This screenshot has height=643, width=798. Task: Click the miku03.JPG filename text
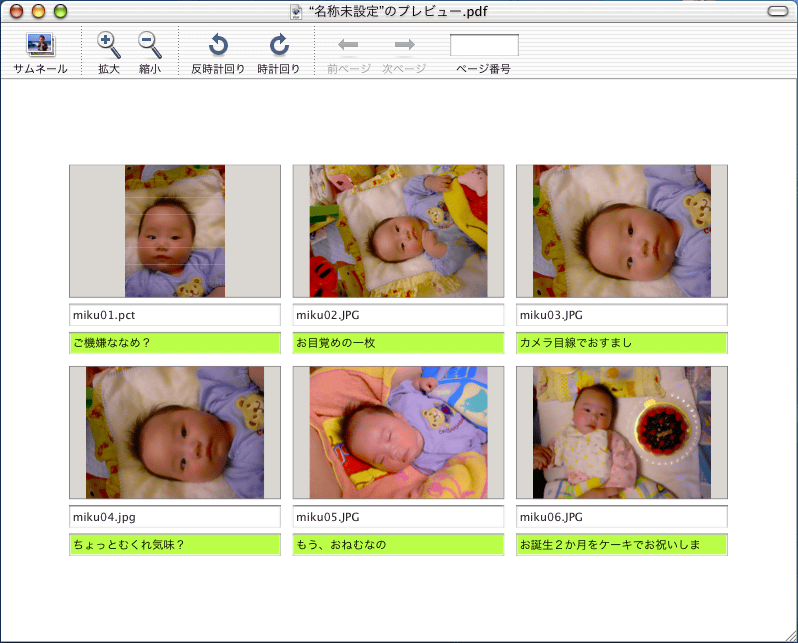point(551,315)
